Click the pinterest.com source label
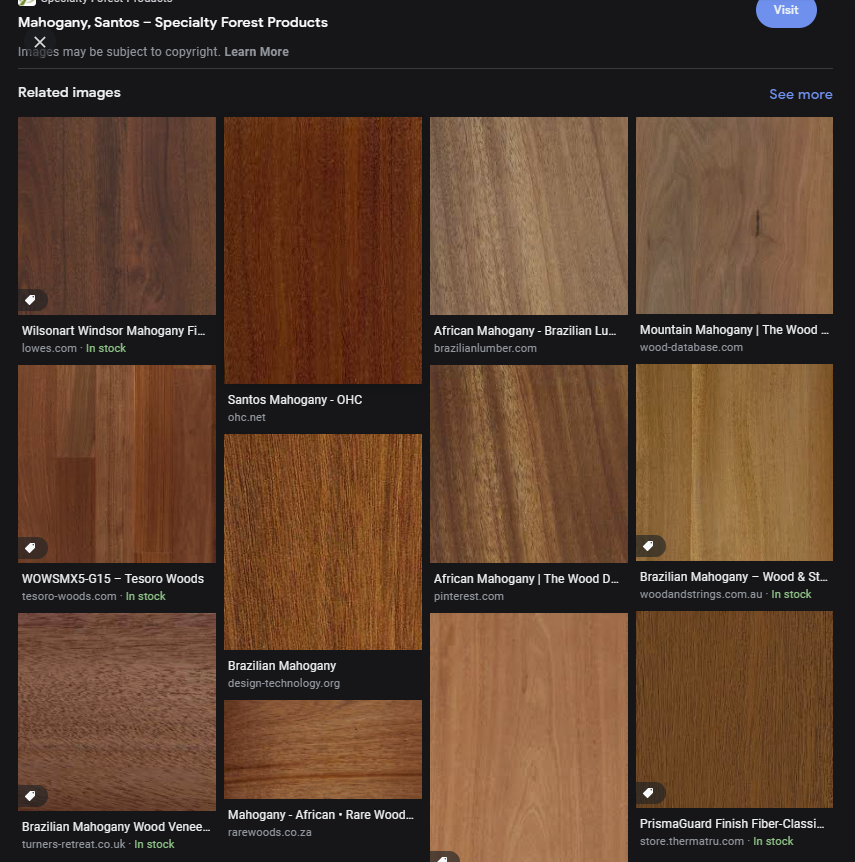Image resolution: width=855 pixels, height=862 pixels. tap(468, 596)
